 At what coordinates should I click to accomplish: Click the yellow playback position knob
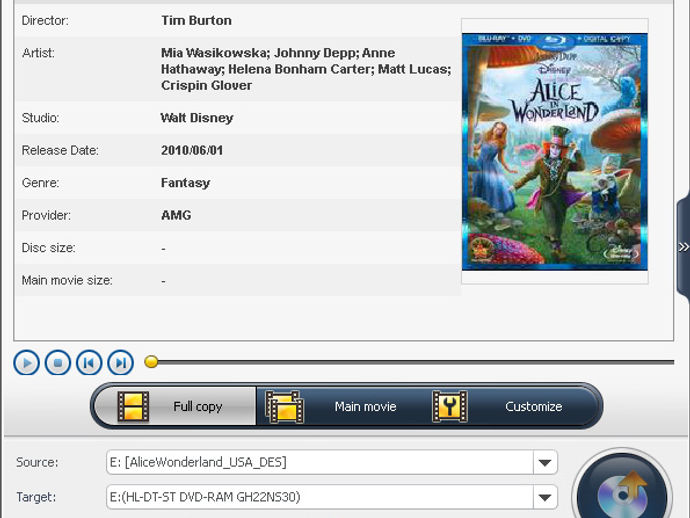click(x=151, y=362)
